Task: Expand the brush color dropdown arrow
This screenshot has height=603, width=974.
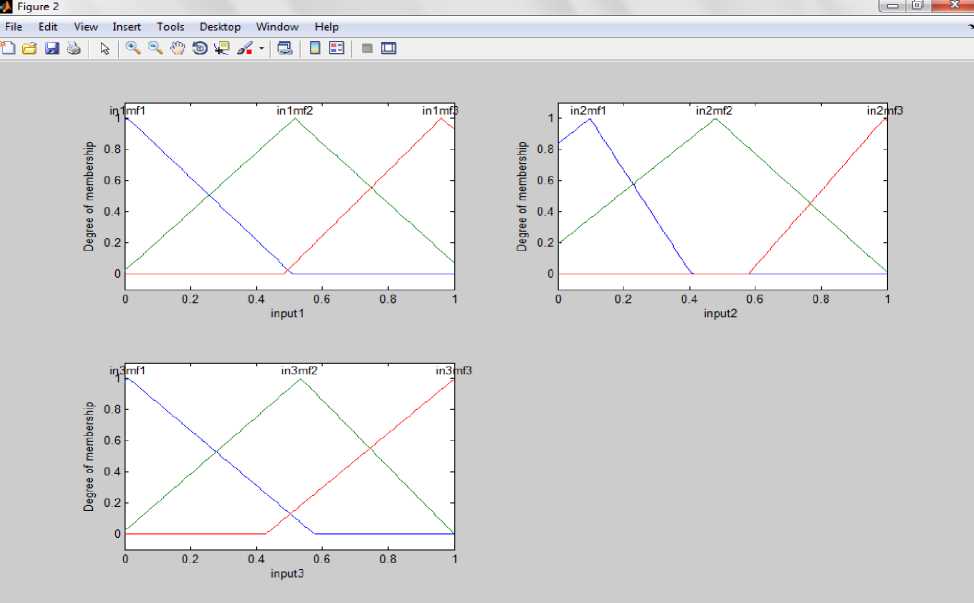Action: (261, 48)
